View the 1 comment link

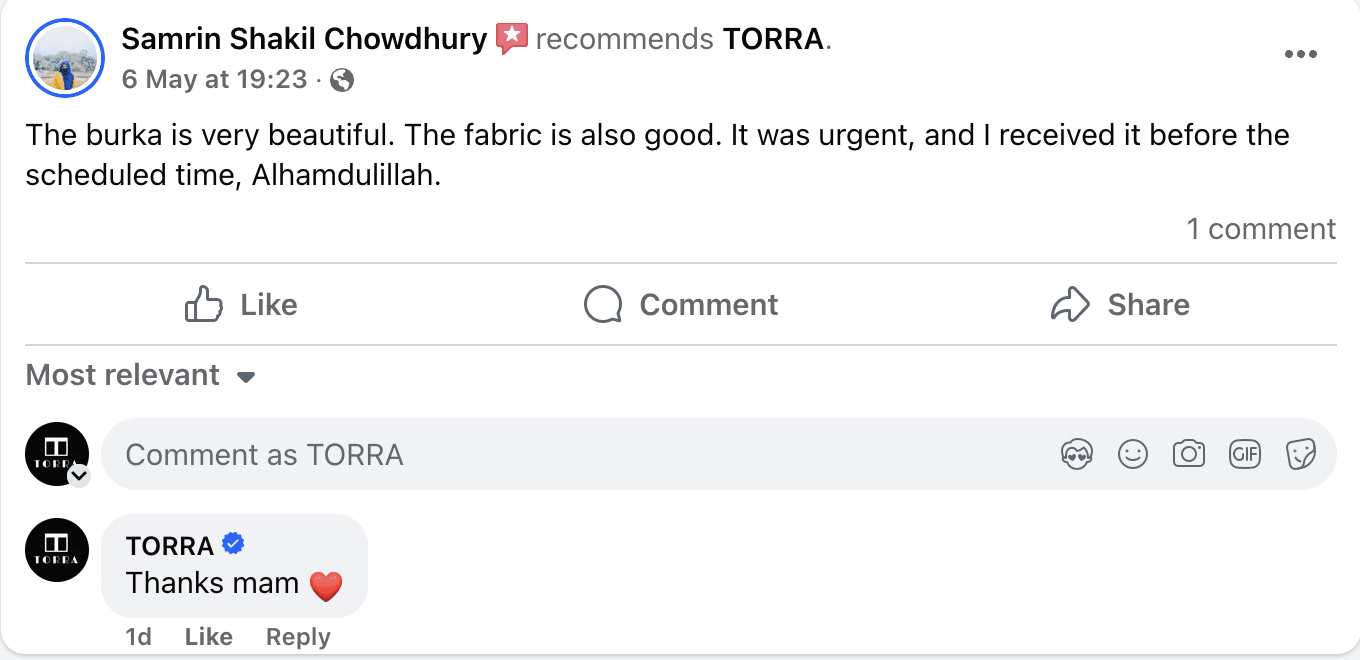click(x=1261, y=228)
